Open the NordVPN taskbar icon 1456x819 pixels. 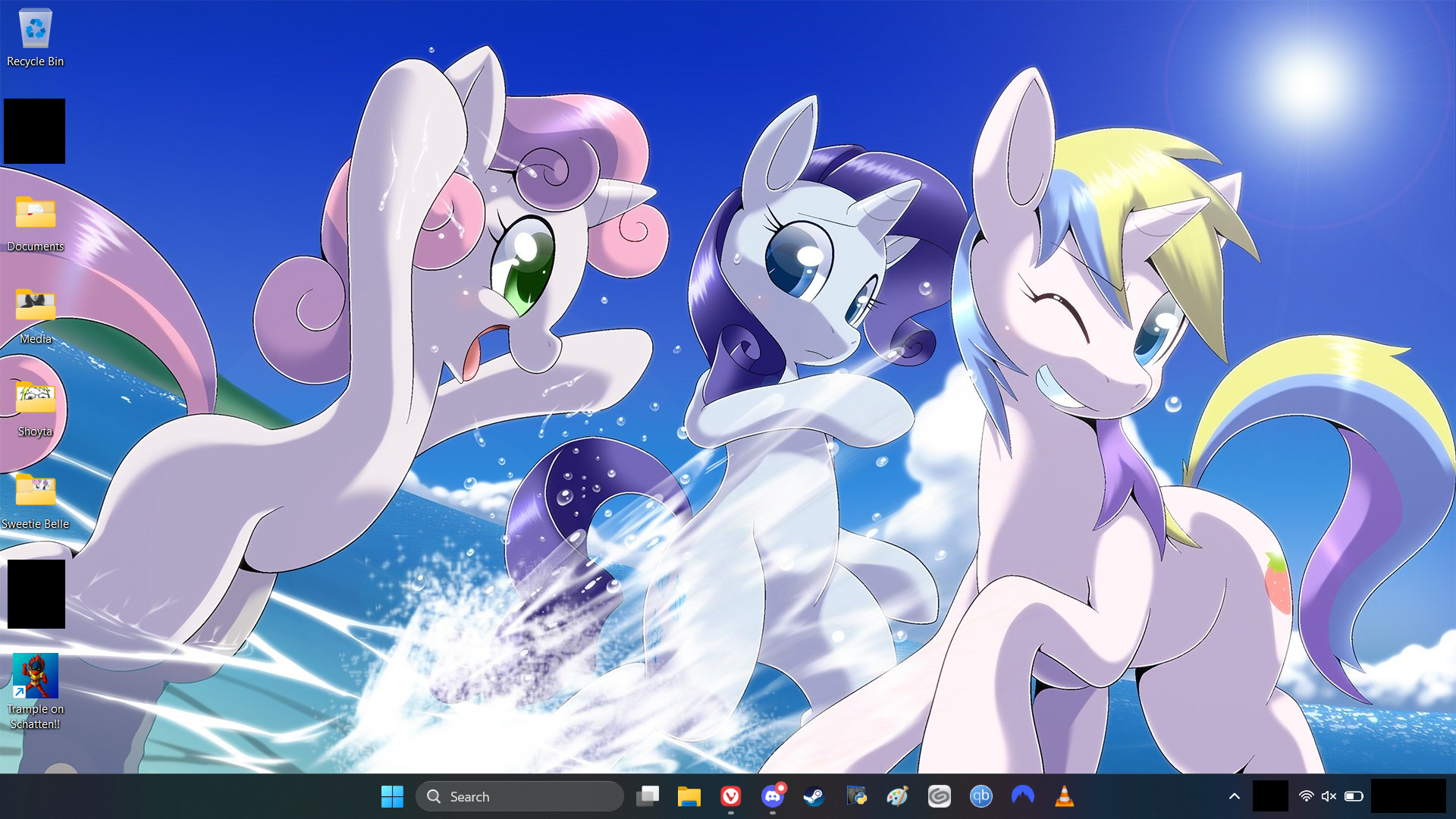click(x=1022, y=796)
